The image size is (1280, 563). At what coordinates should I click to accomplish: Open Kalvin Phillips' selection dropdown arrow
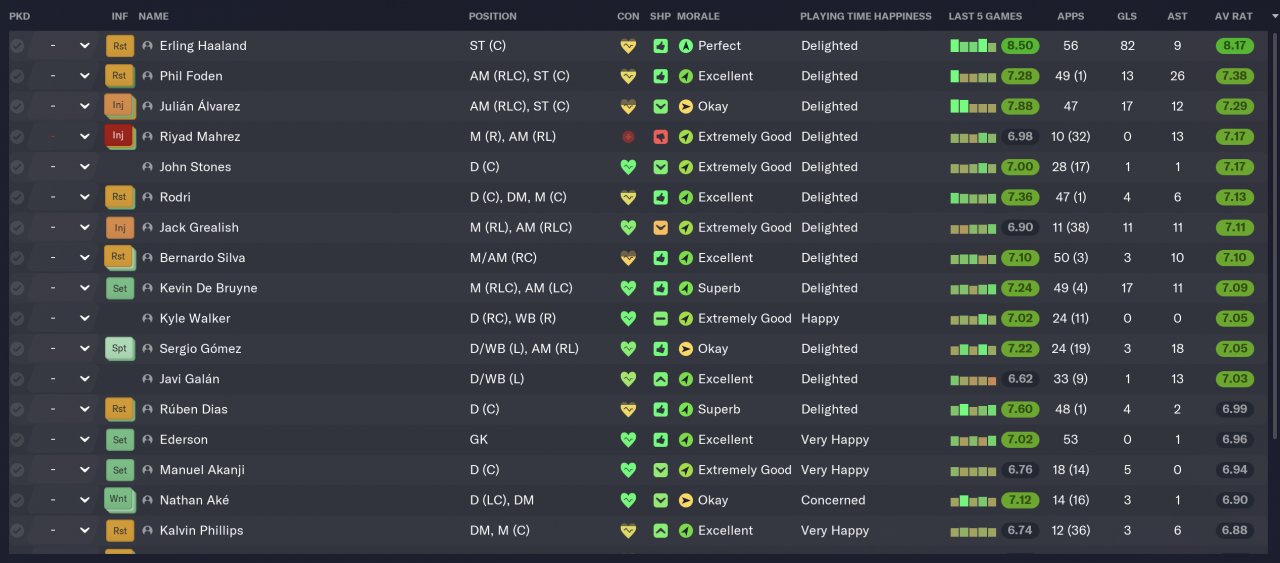click(x=85, y=531)
